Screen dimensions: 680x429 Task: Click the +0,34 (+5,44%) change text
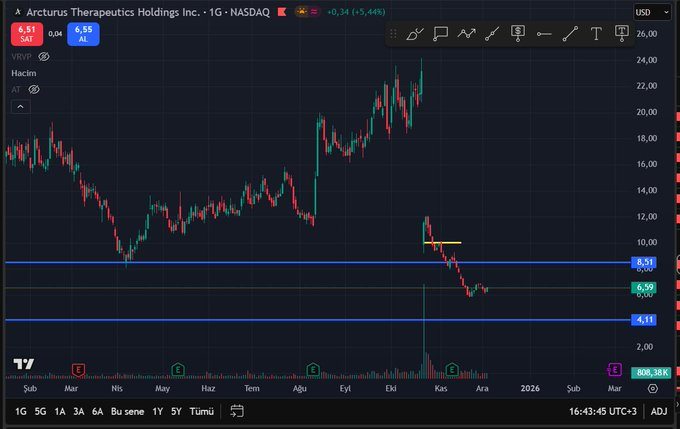coord(356,12)
